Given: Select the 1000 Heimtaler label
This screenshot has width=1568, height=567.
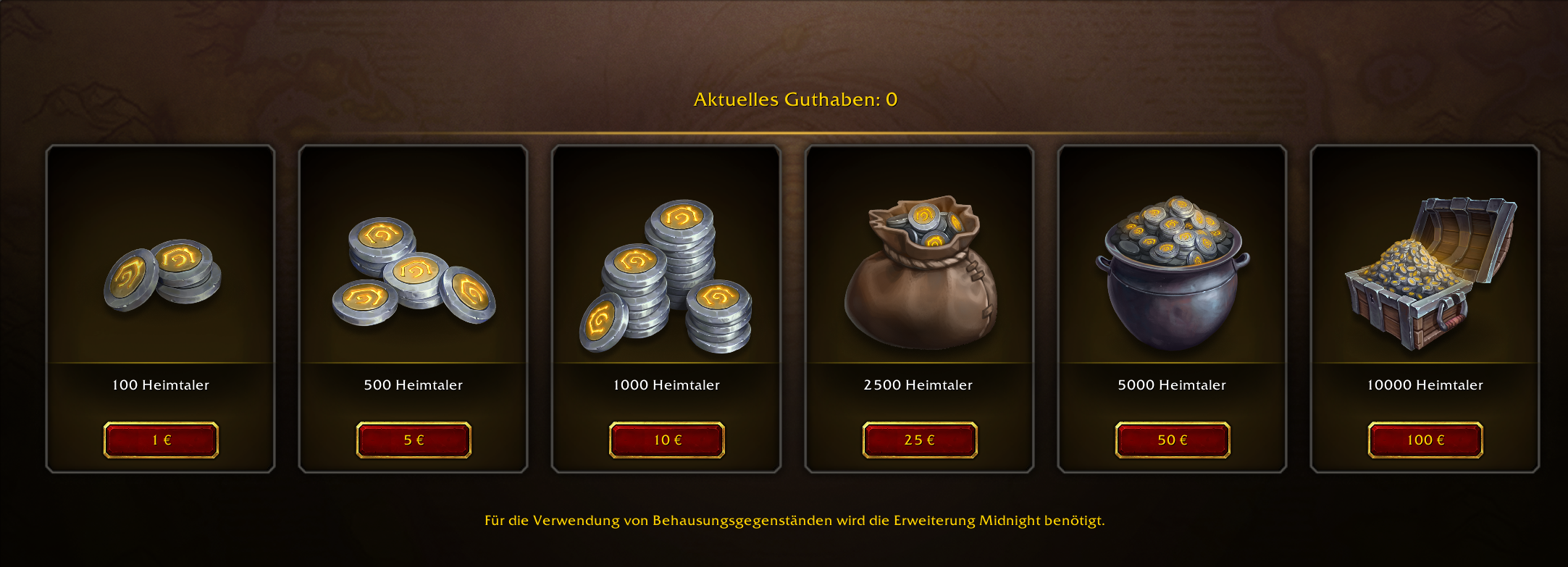Looking at the screenshot, I should click(x=667, y=385).
